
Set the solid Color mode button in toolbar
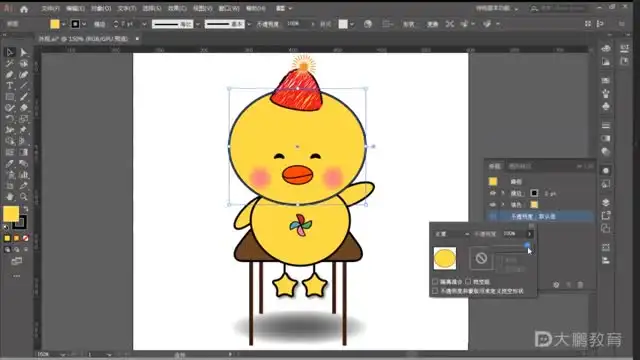(7, 238)
